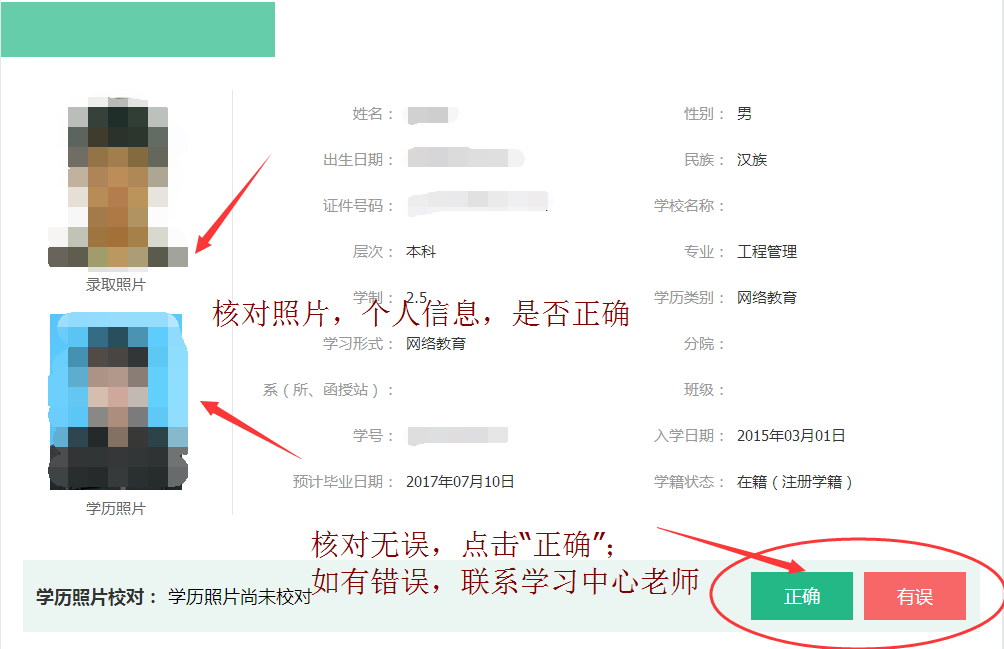Click the blurred 学号 student number
The image size is (1004, 649).
[458, 436]
